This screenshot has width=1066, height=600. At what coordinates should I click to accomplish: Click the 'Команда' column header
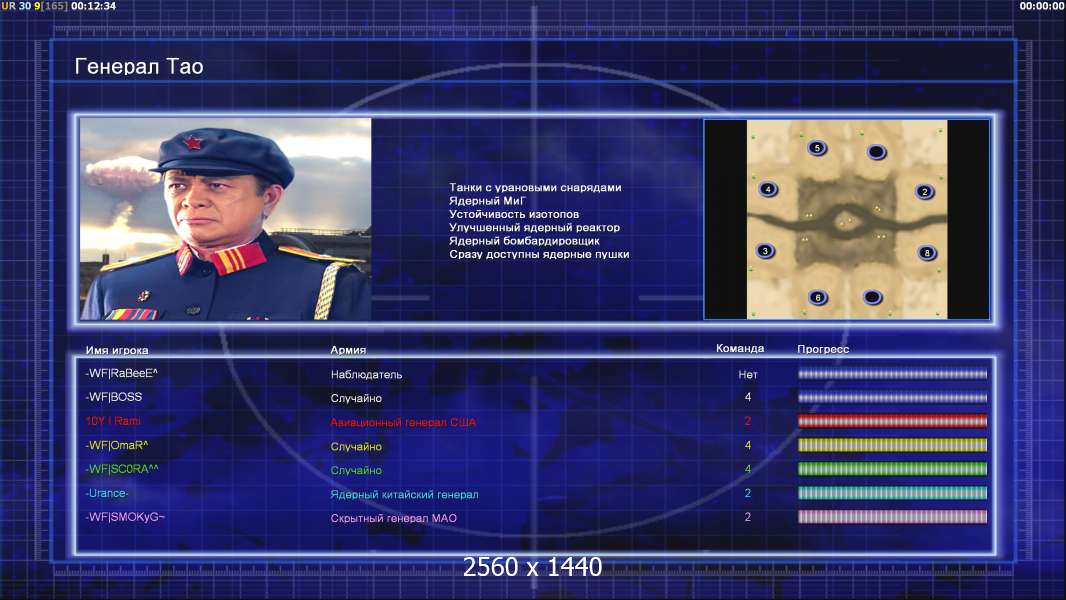tap(740, 348)
